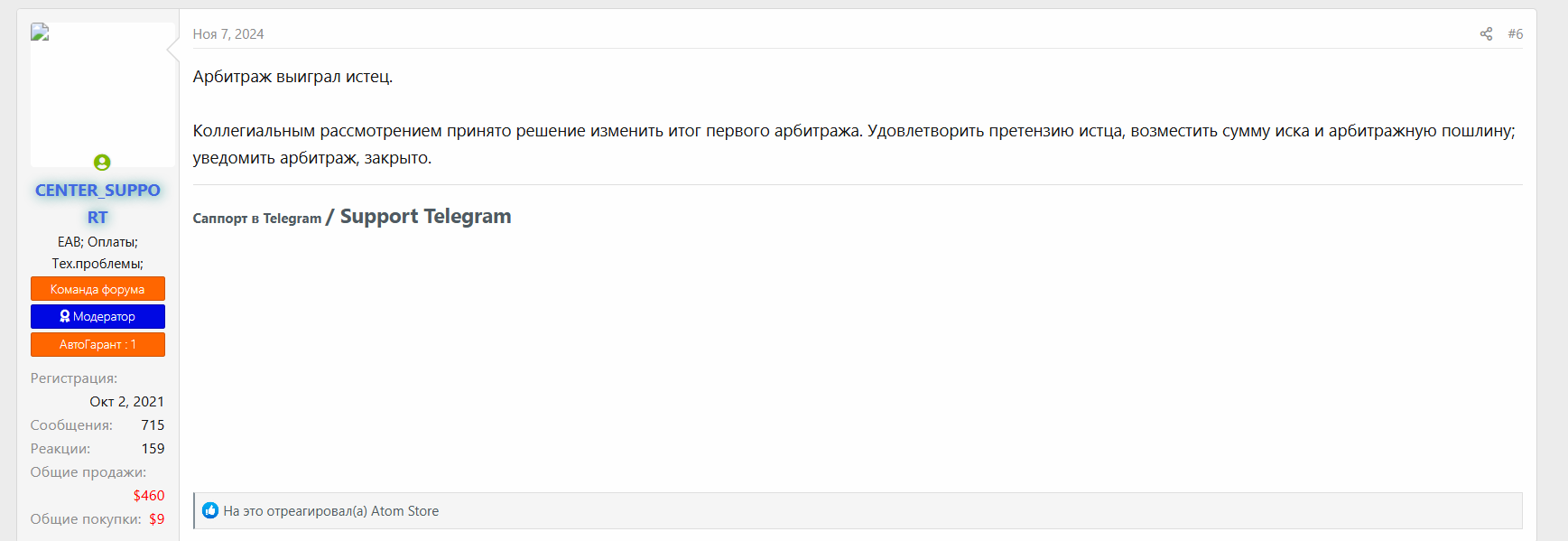Viewport: 1568px width, 541px height.
Task: Click the registration date Окт 2, 2021
Action: click(x=126, y=401)
